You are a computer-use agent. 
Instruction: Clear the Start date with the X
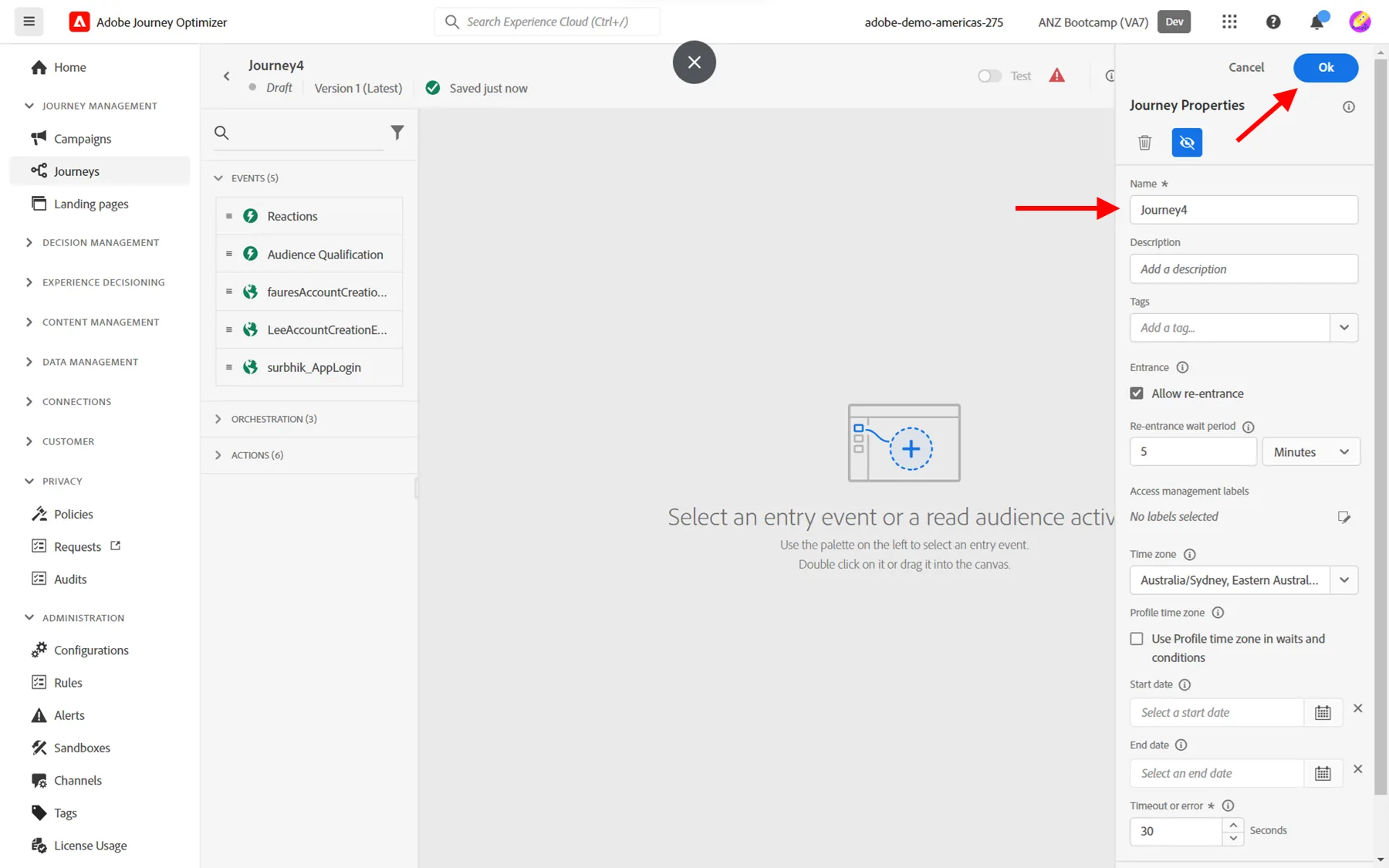1357,708
